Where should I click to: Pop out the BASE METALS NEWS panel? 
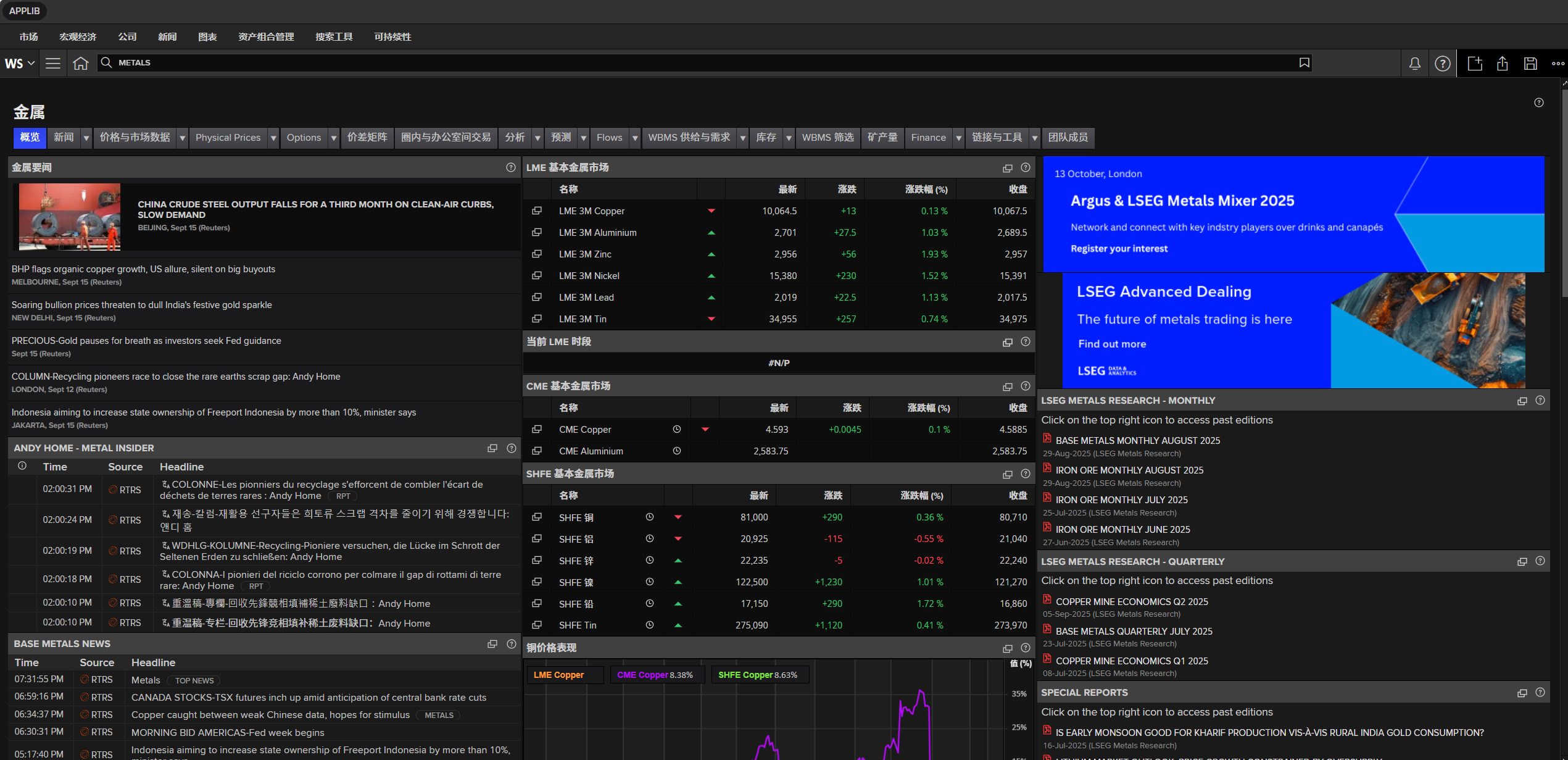[x=492, y=644]
